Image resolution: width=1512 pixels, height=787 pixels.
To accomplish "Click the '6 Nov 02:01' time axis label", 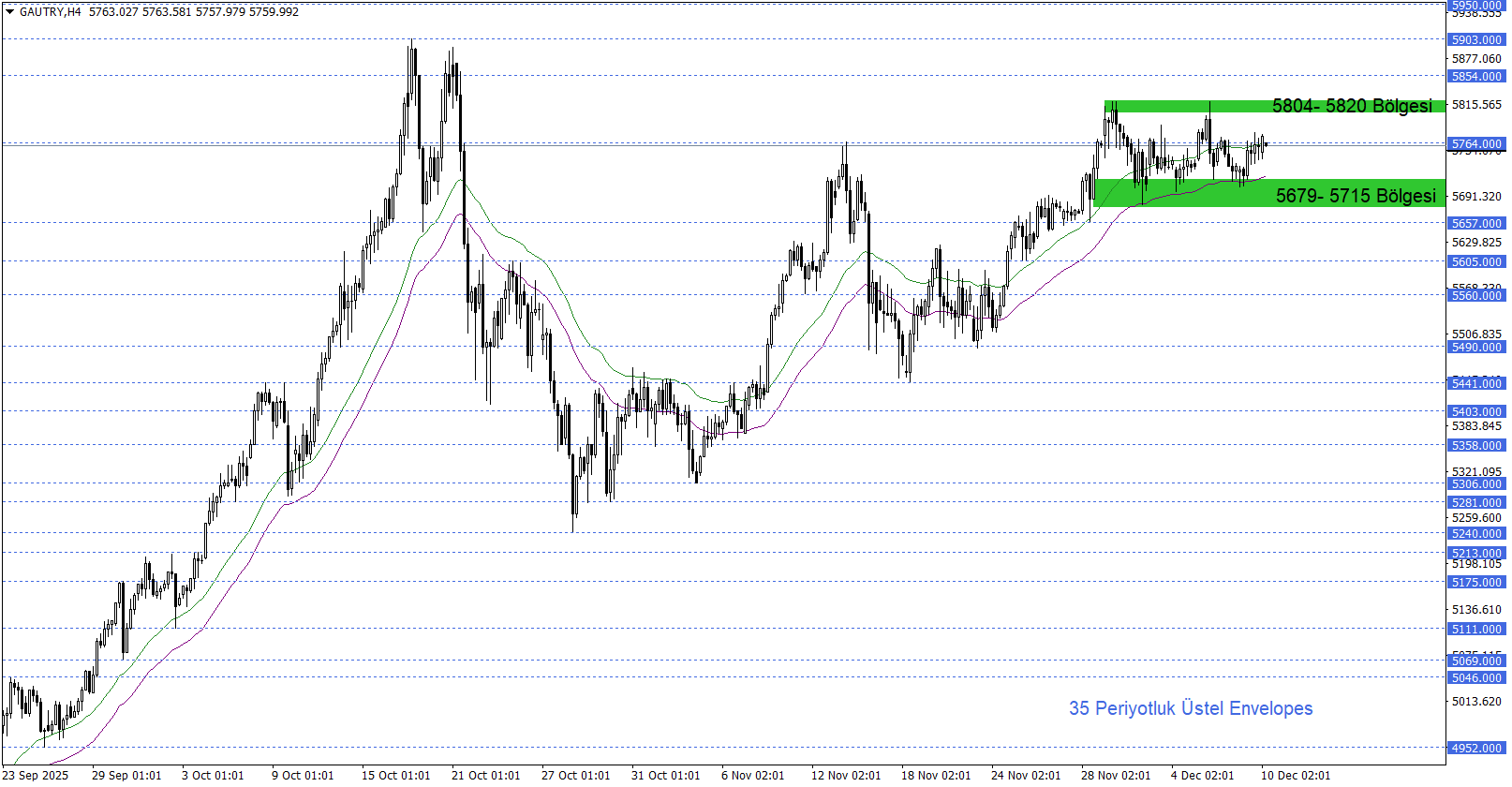I will point(753,775).
